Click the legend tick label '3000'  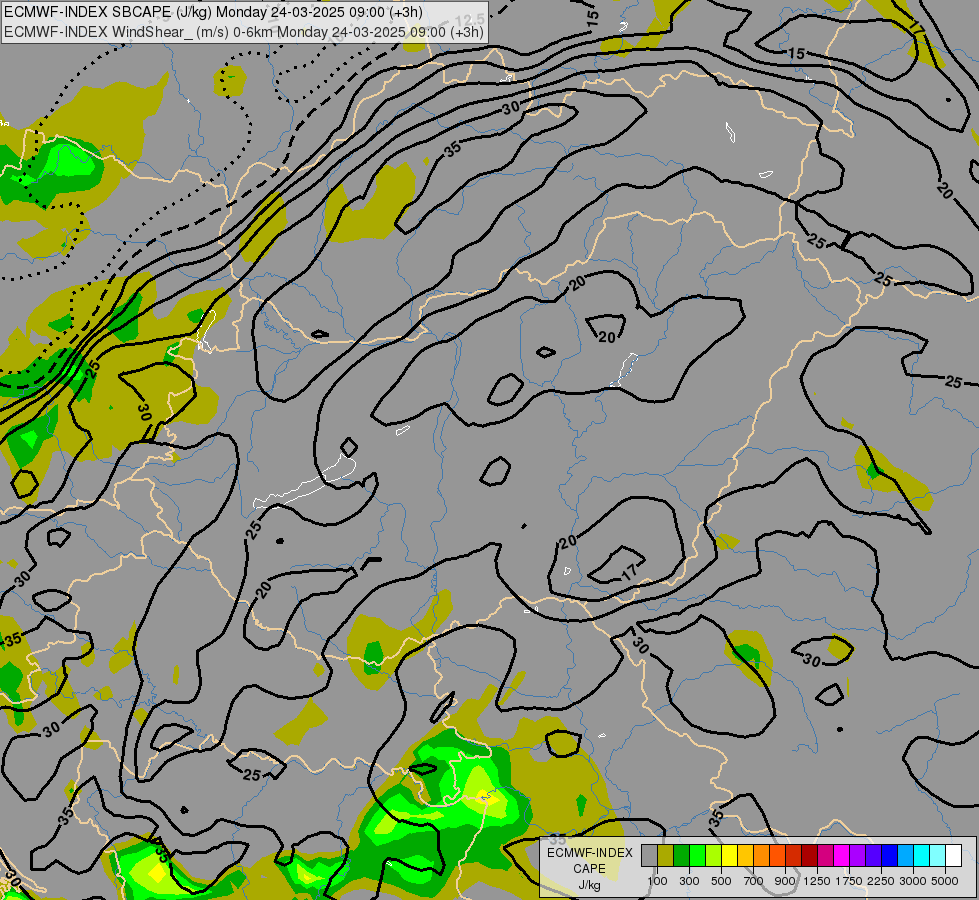tap(913, 881)
